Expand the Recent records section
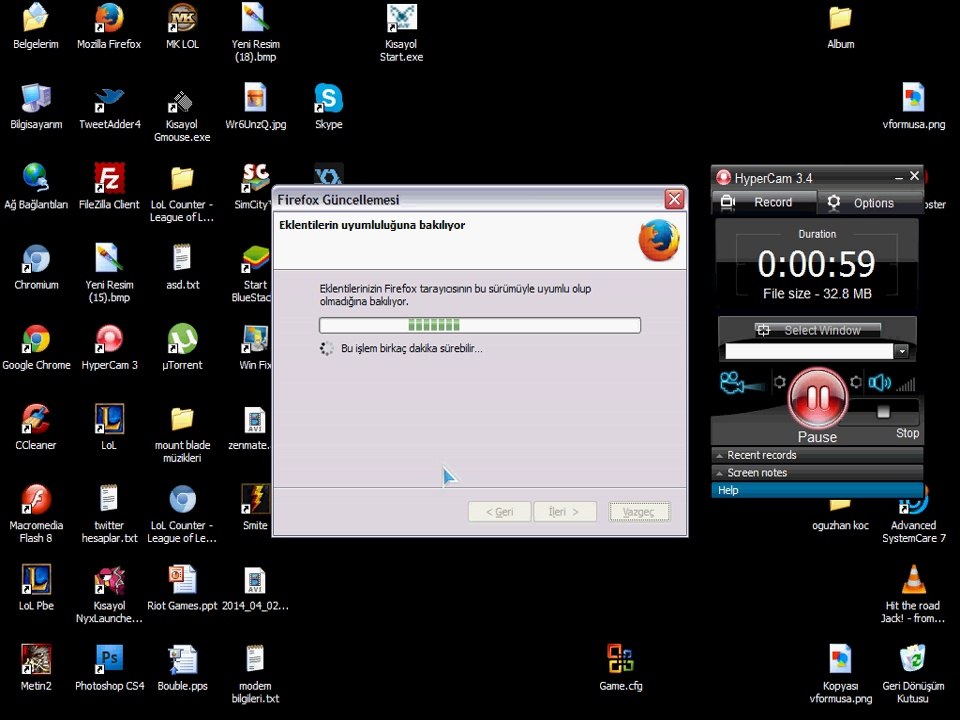The image size is (960, 720). coord(817,455)
